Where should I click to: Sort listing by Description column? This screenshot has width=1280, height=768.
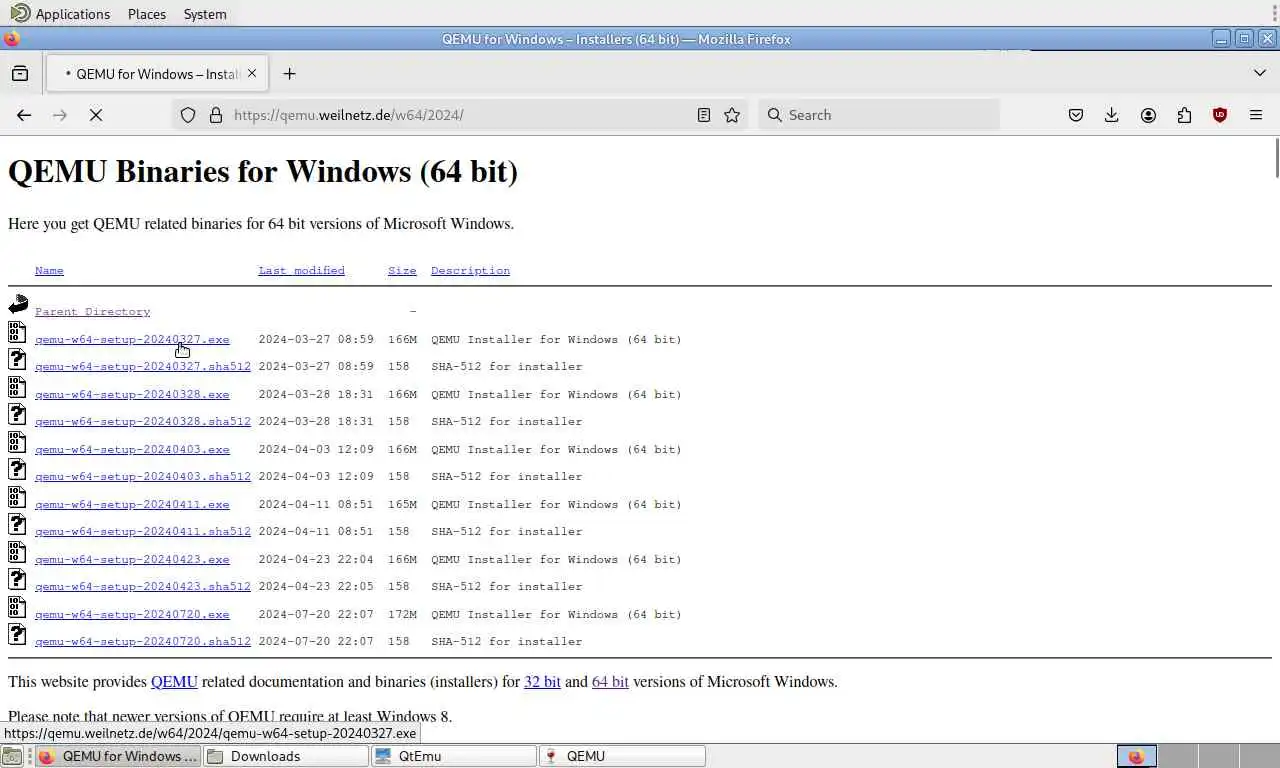pyautogui.click(x=470, y=270)
